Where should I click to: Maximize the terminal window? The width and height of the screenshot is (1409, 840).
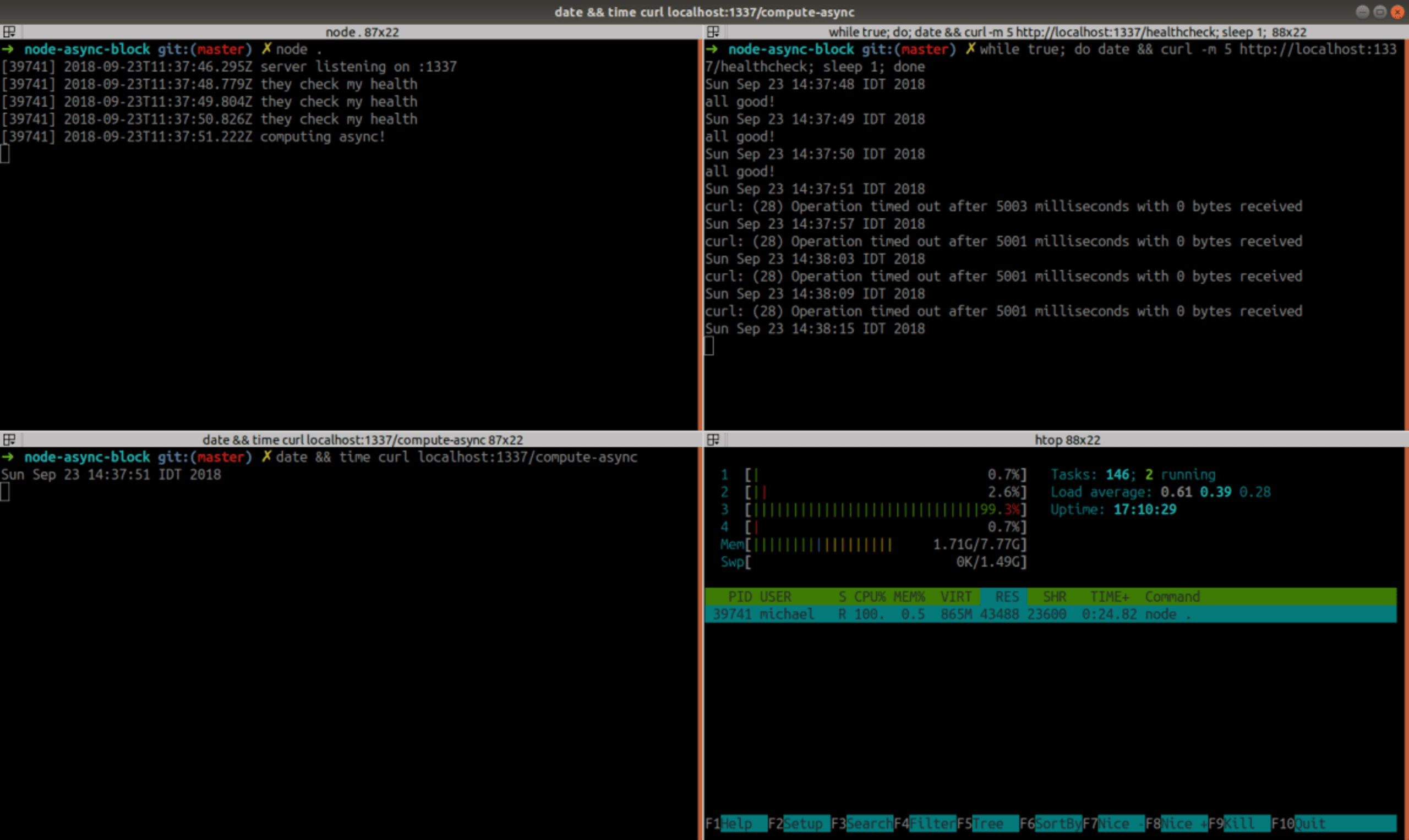1380,12
